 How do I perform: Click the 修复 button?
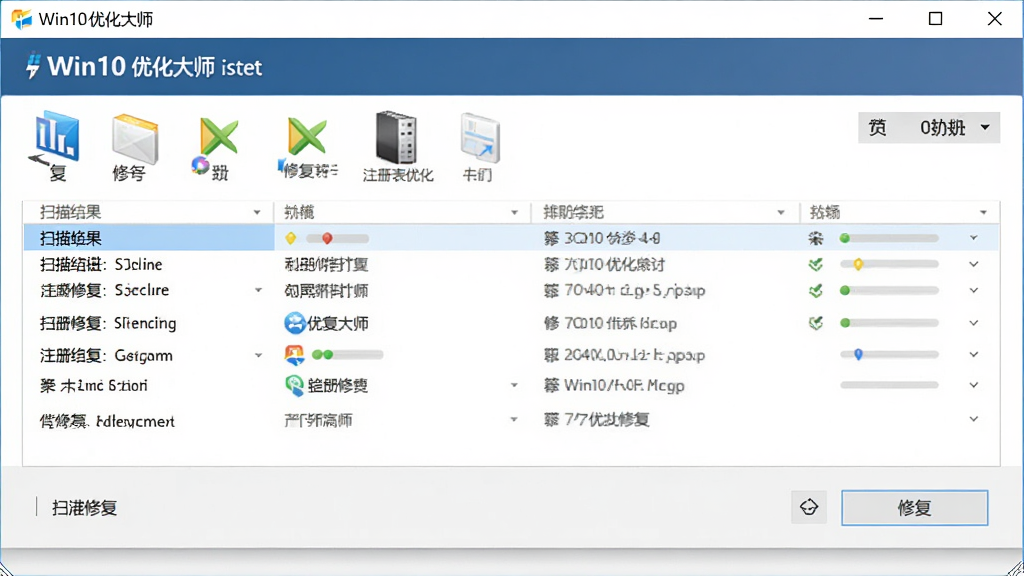point(914,507)
